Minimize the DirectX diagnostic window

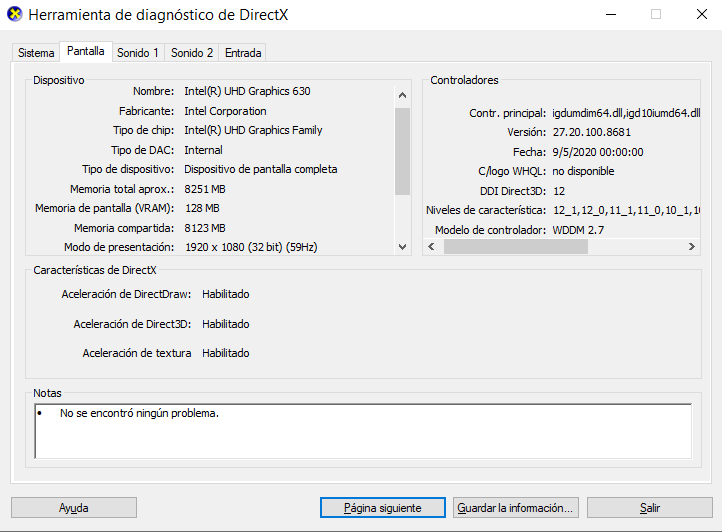click(611, 14)
